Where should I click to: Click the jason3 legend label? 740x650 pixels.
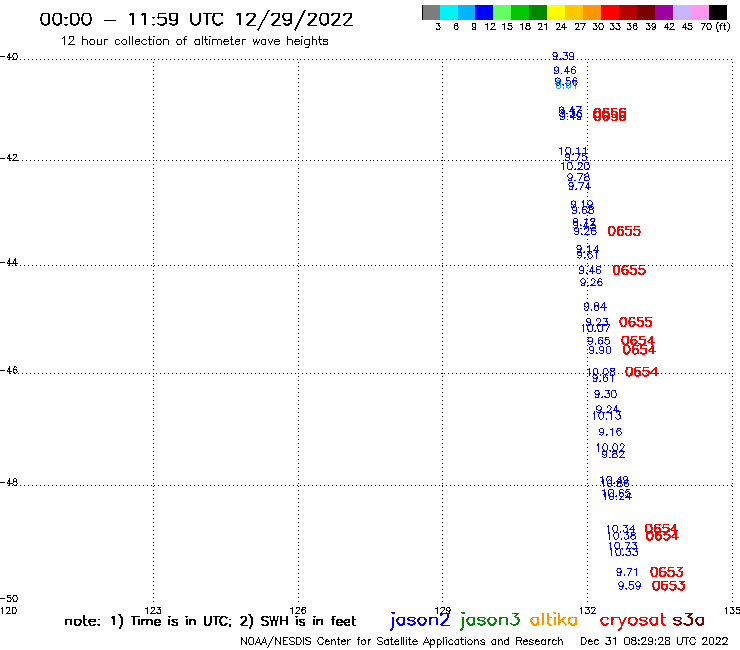[490, 620]
